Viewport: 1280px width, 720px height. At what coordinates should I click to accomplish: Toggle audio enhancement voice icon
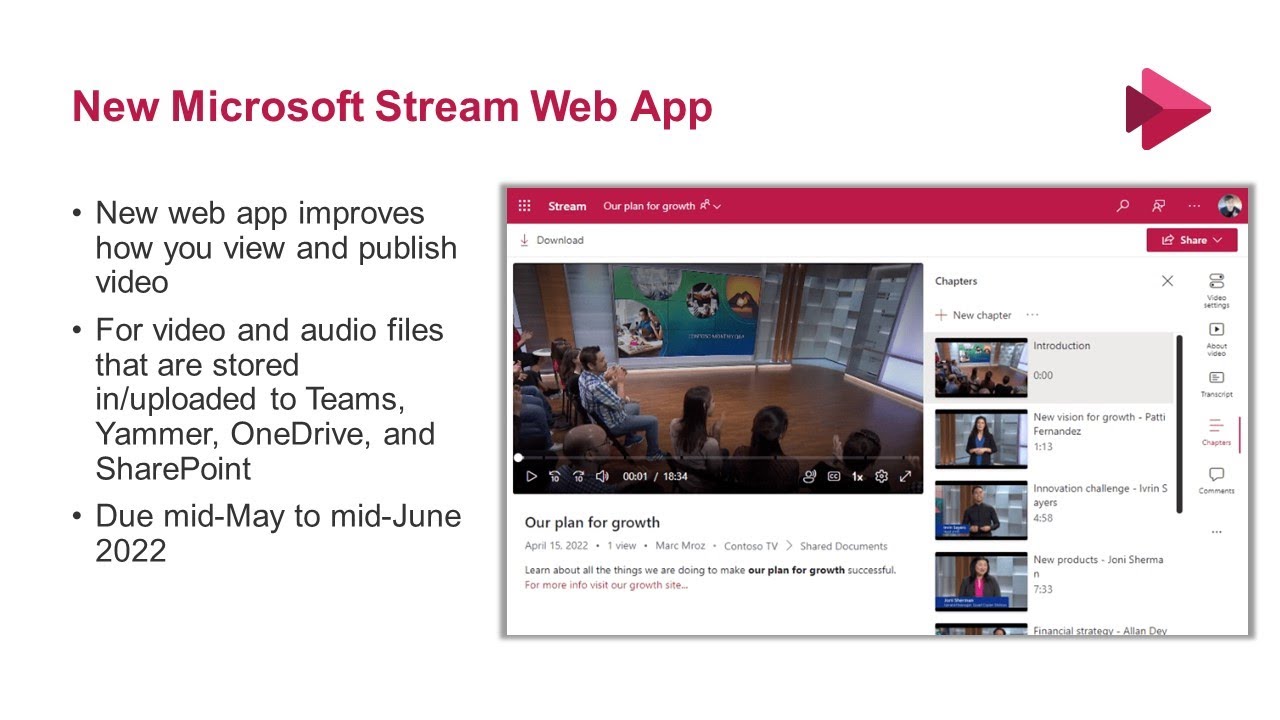[x=809, y=477]
